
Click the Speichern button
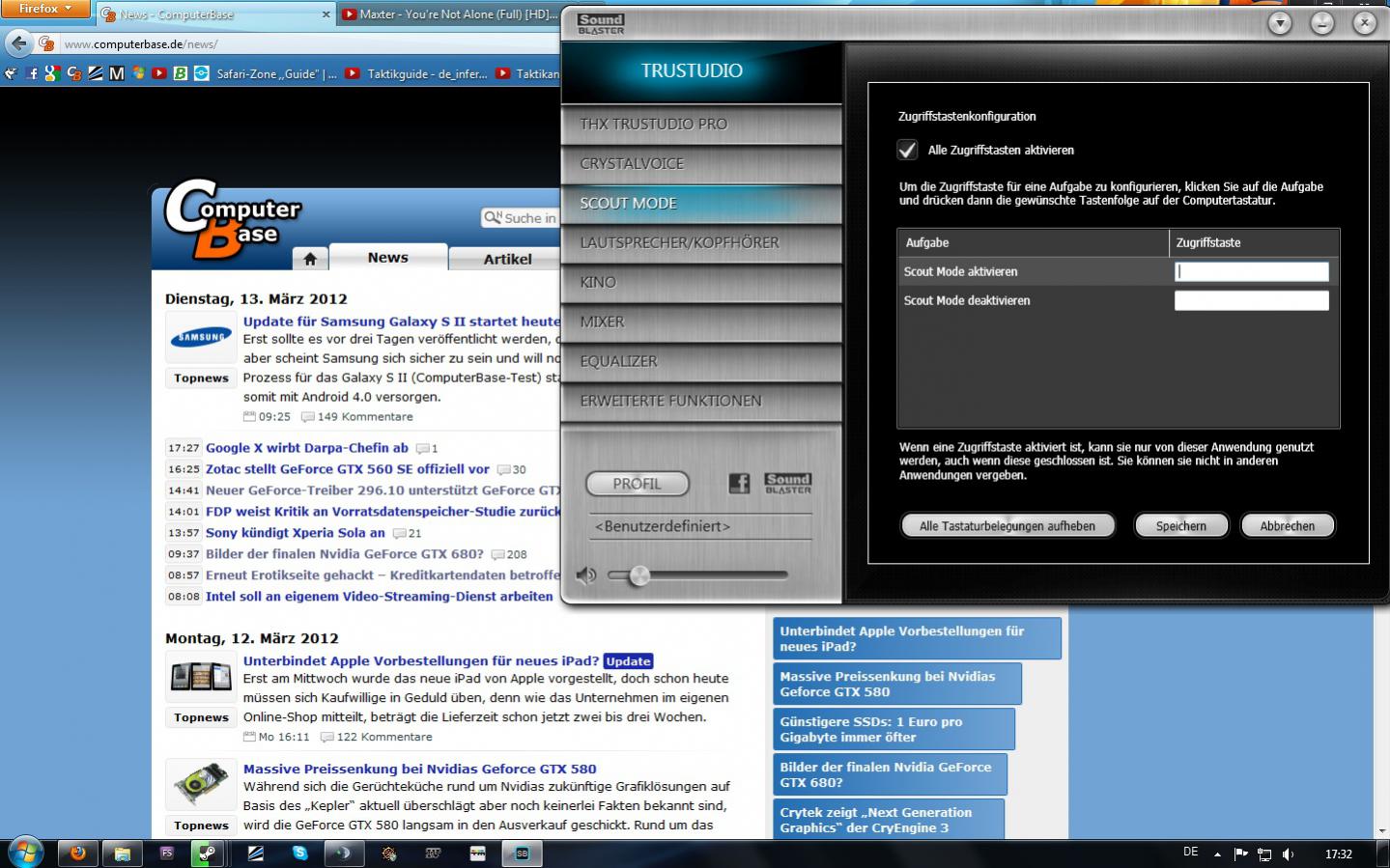click(1181, 526)
